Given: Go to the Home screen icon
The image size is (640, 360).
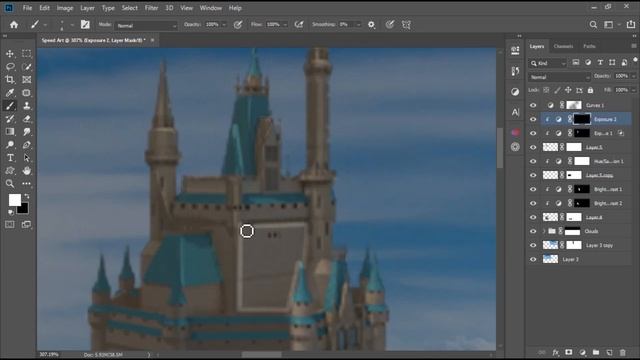Looking at the screenshot, I should point(14,24).
